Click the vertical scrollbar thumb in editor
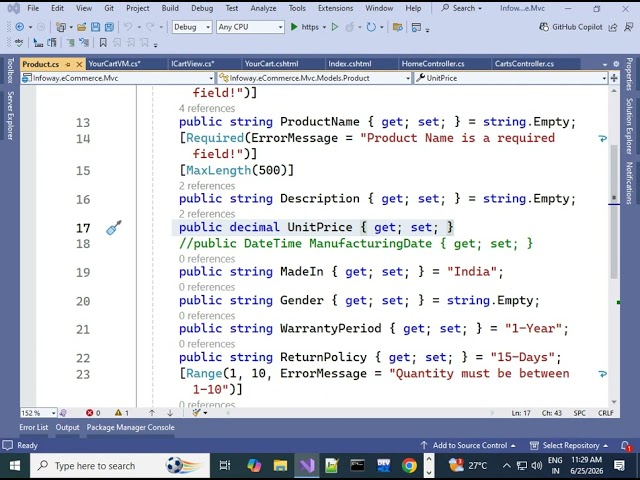This screenshot has width=640, height=480. [614, 212]
